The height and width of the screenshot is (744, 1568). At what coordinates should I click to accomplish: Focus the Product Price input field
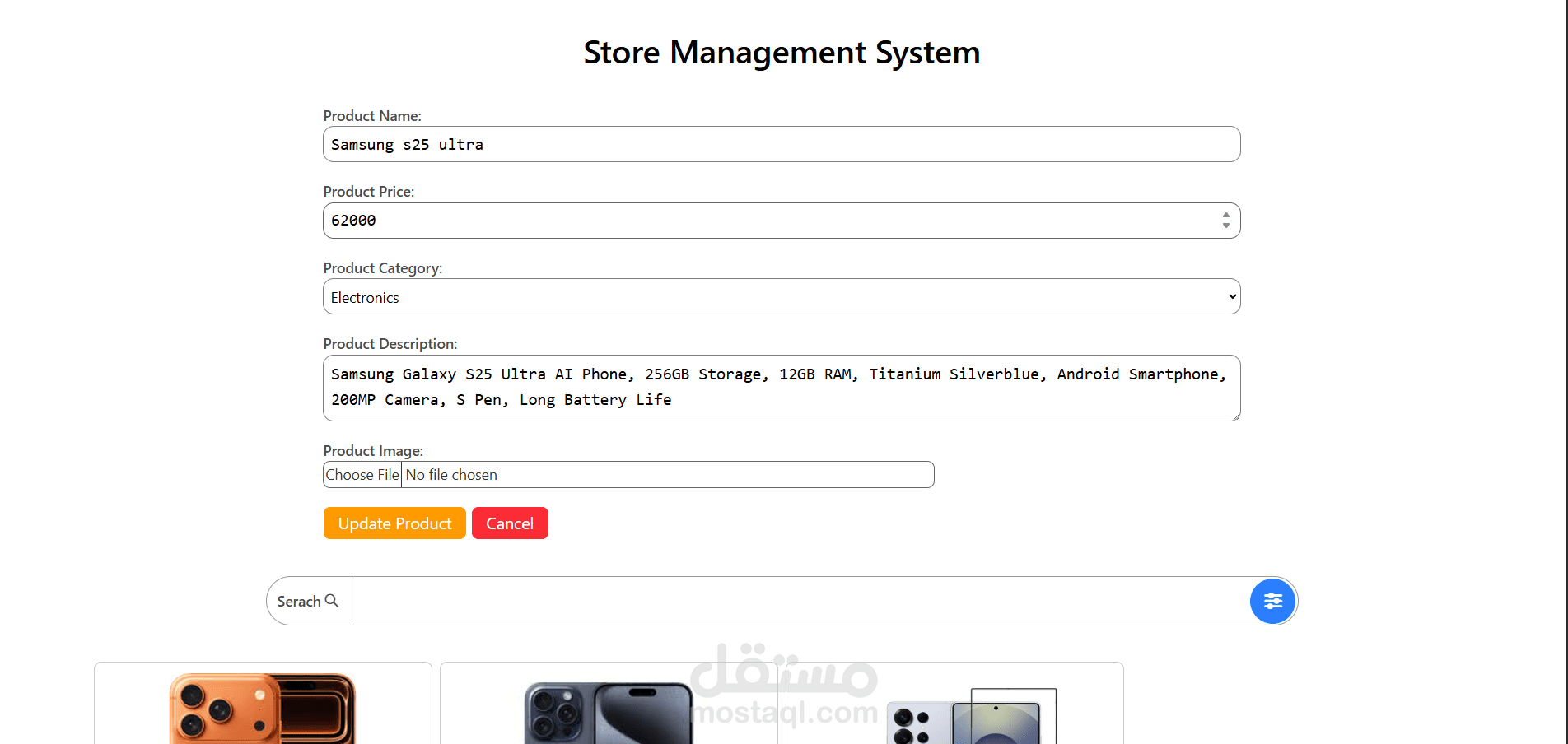[782, 221]
